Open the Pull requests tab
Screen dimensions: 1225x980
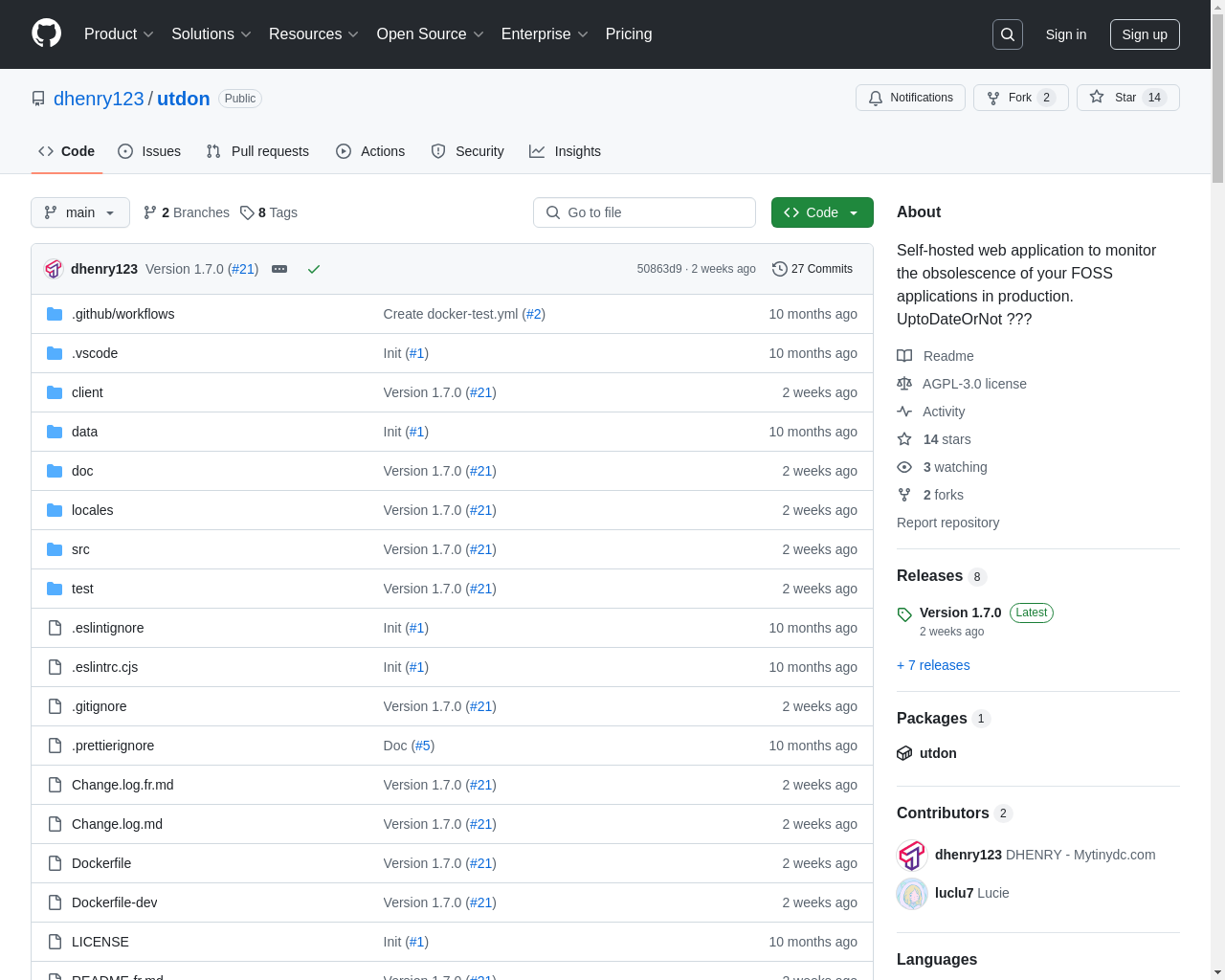[257, 151]
